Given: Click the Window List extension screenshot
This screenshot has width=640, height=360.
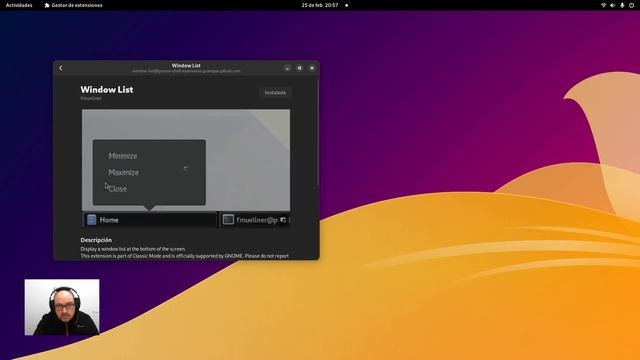Looking at the screenshot, I should (186, 168).
